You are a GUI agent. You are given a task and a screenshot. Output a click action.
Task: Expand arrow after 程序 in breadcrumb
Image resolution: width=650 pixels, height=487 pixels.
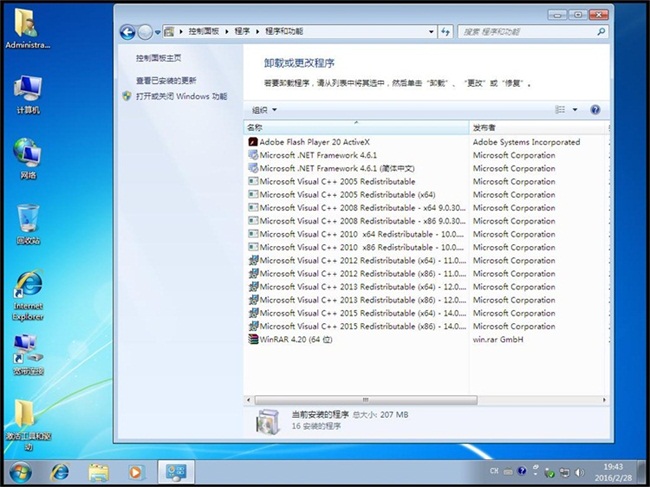[257, 31]
